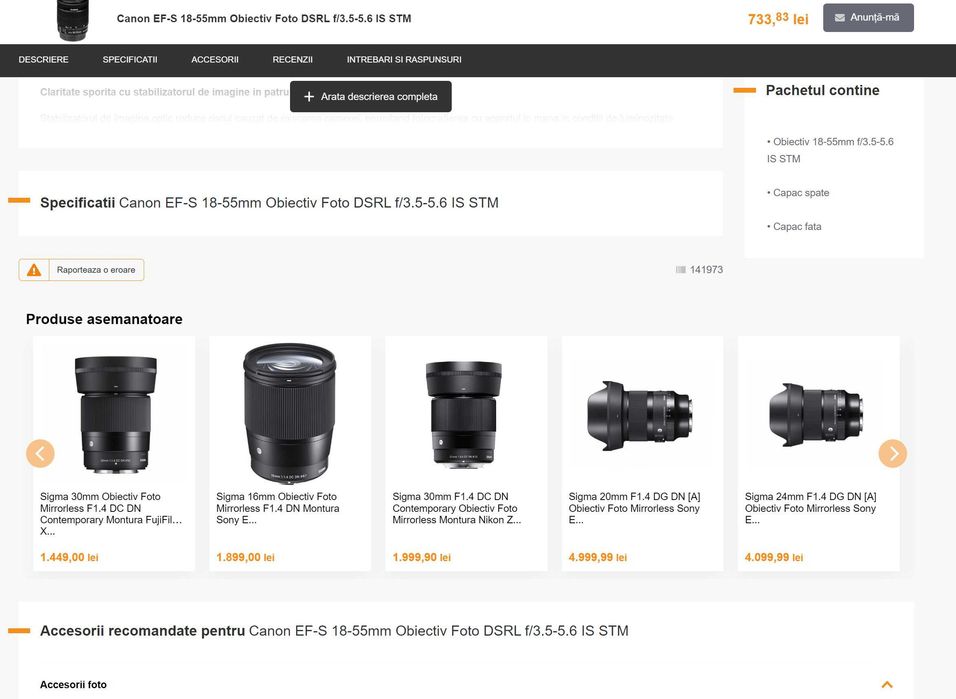Click Accesorii foto label

tap(73, 684)
